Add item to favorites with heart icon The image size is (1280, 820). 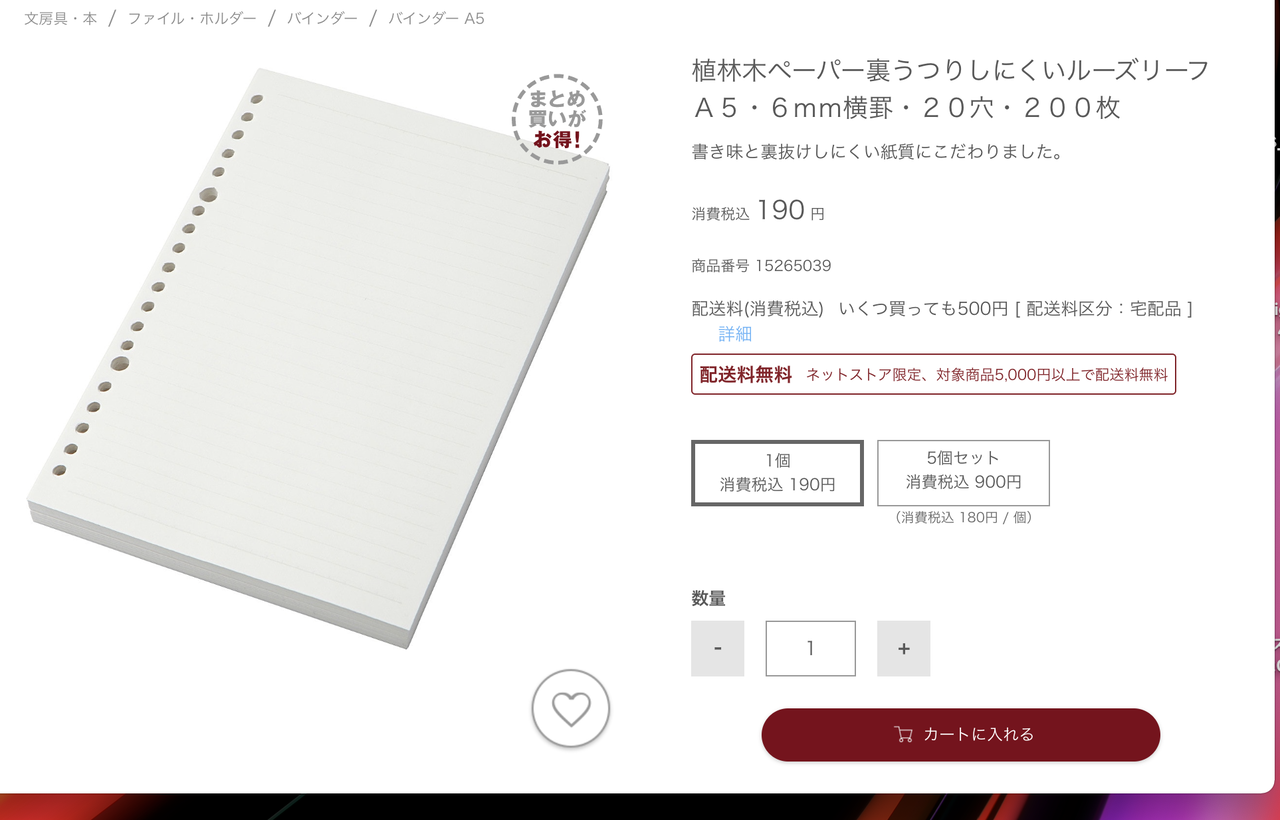(x=571, y=708)
